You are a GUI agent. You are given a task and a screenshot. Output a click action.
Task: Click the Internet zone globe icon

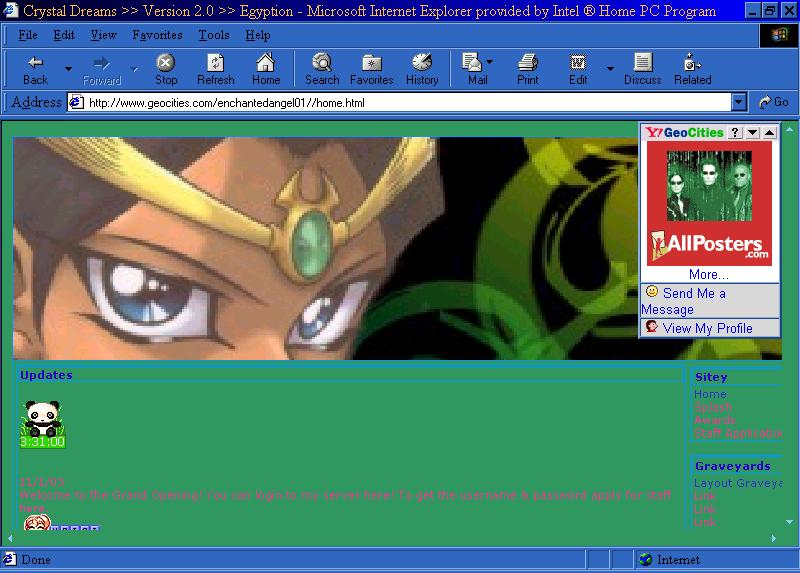645,560
